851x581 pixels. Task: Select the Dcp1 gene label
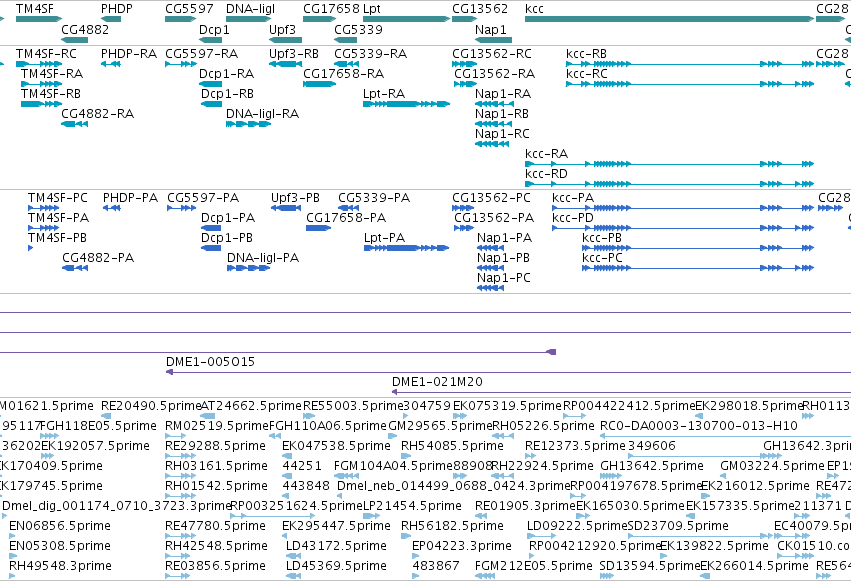[x=214, y=30]
